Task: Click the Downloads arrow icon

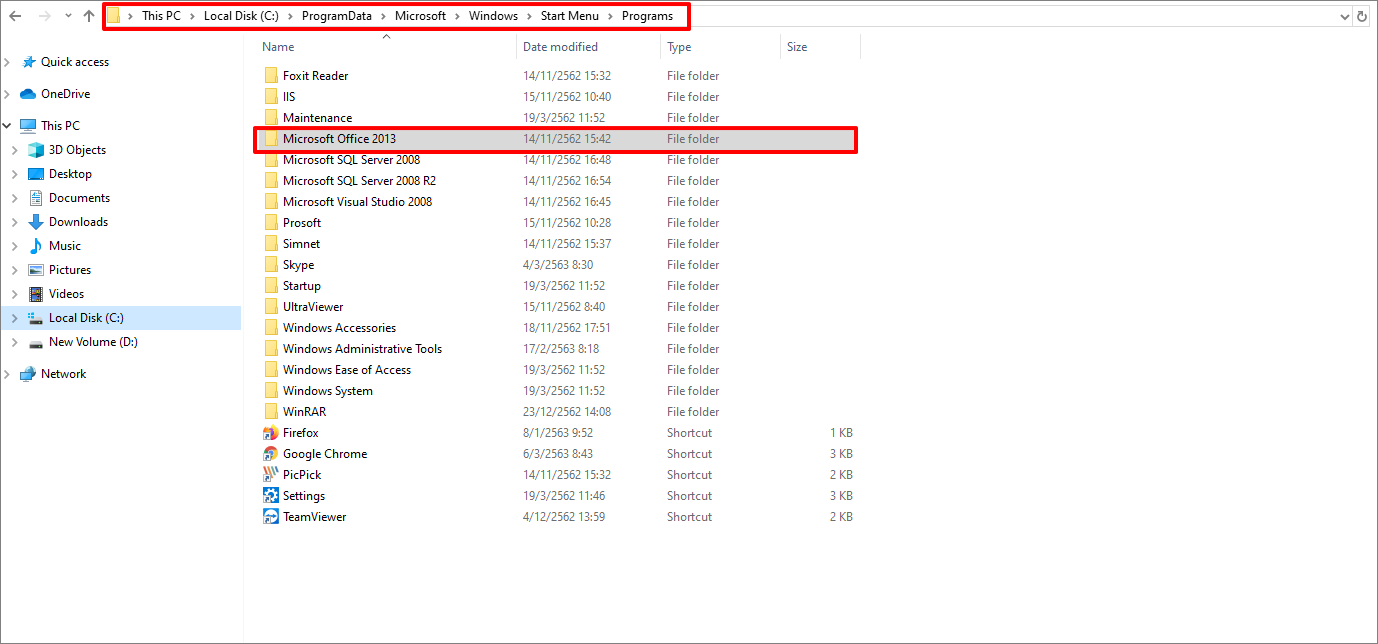Action: tap(36, 222)
